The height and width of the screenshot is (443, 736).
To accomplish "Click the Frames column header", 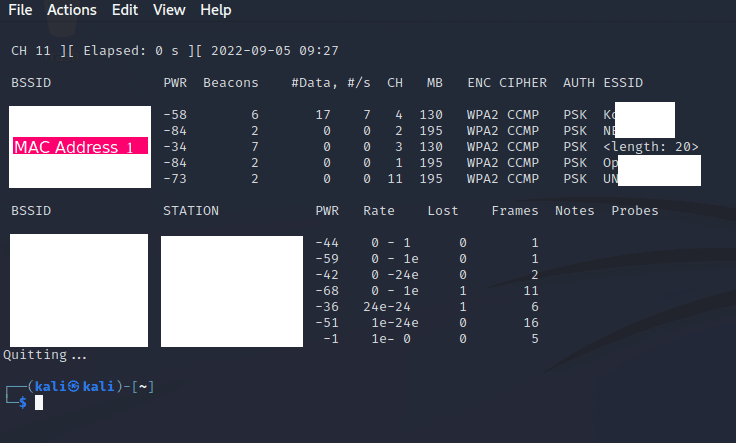I will coord(515,211).
